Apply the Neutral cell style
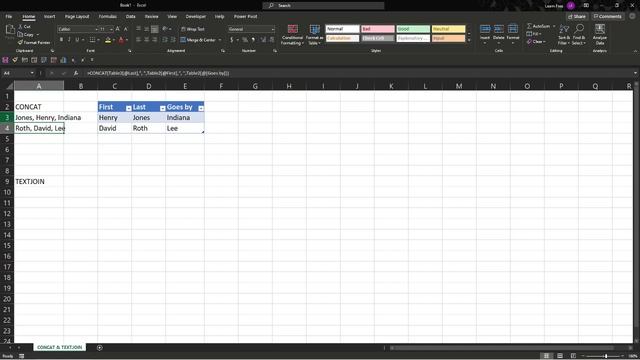The image size is (640, 360). (x=449, y=29)
